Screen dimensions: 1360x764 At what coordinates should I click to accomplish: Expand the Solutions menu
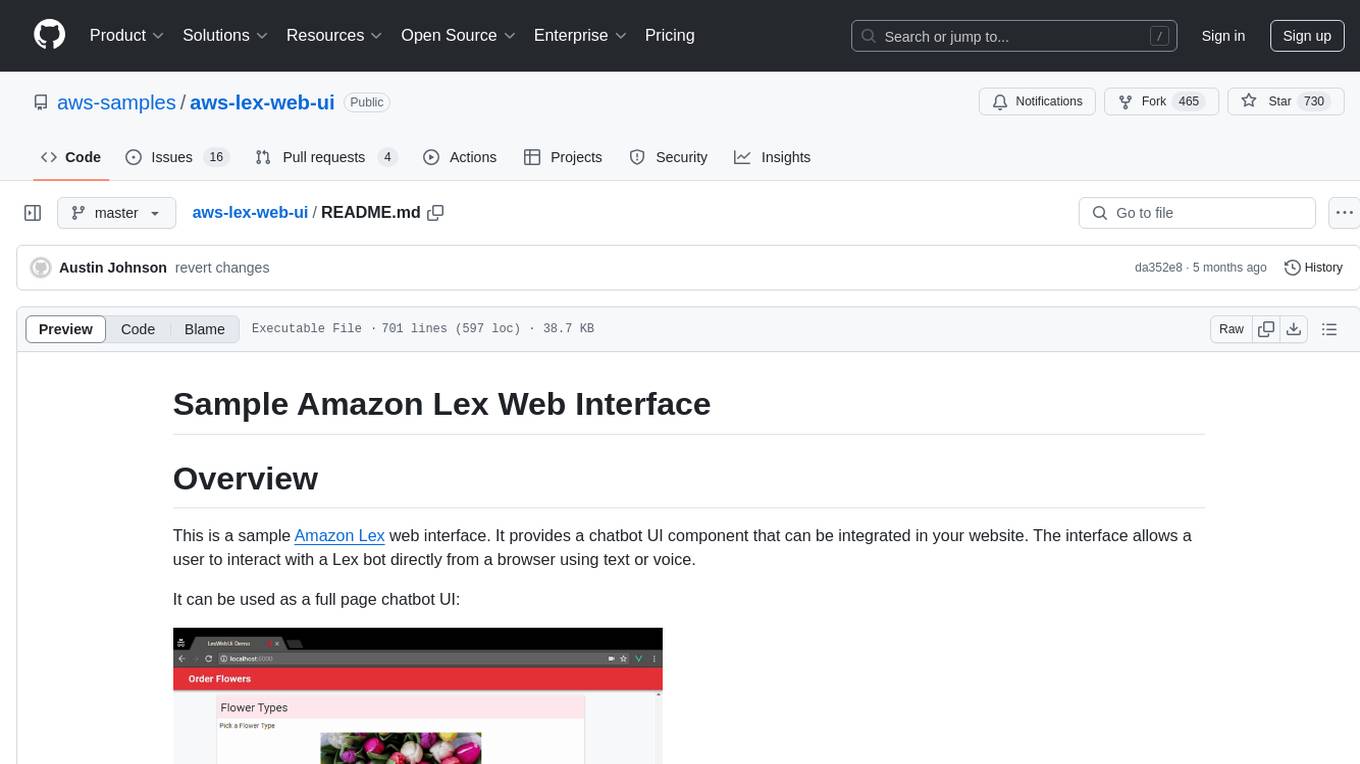[x=225, y=35]
